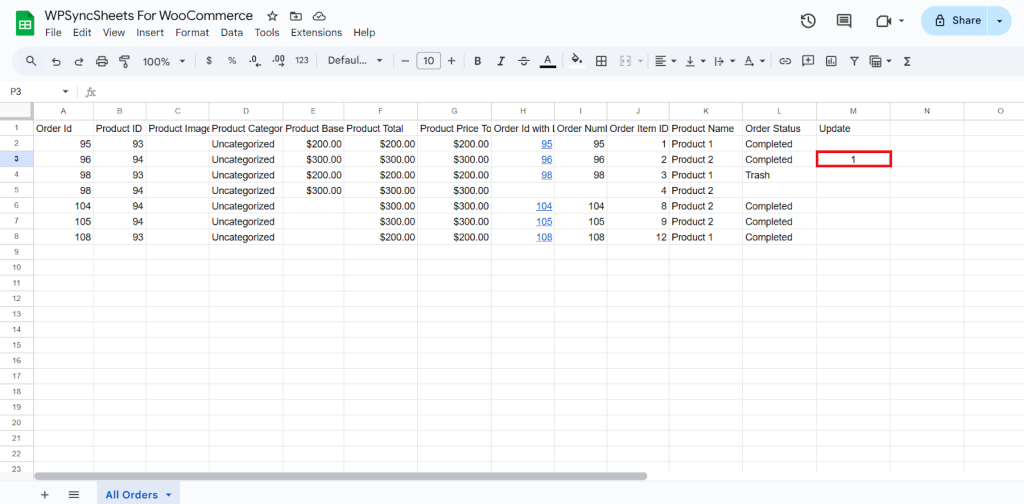Open the Edit menu
This screenshot has width=1024, height=504.
[x=82, y=33]
